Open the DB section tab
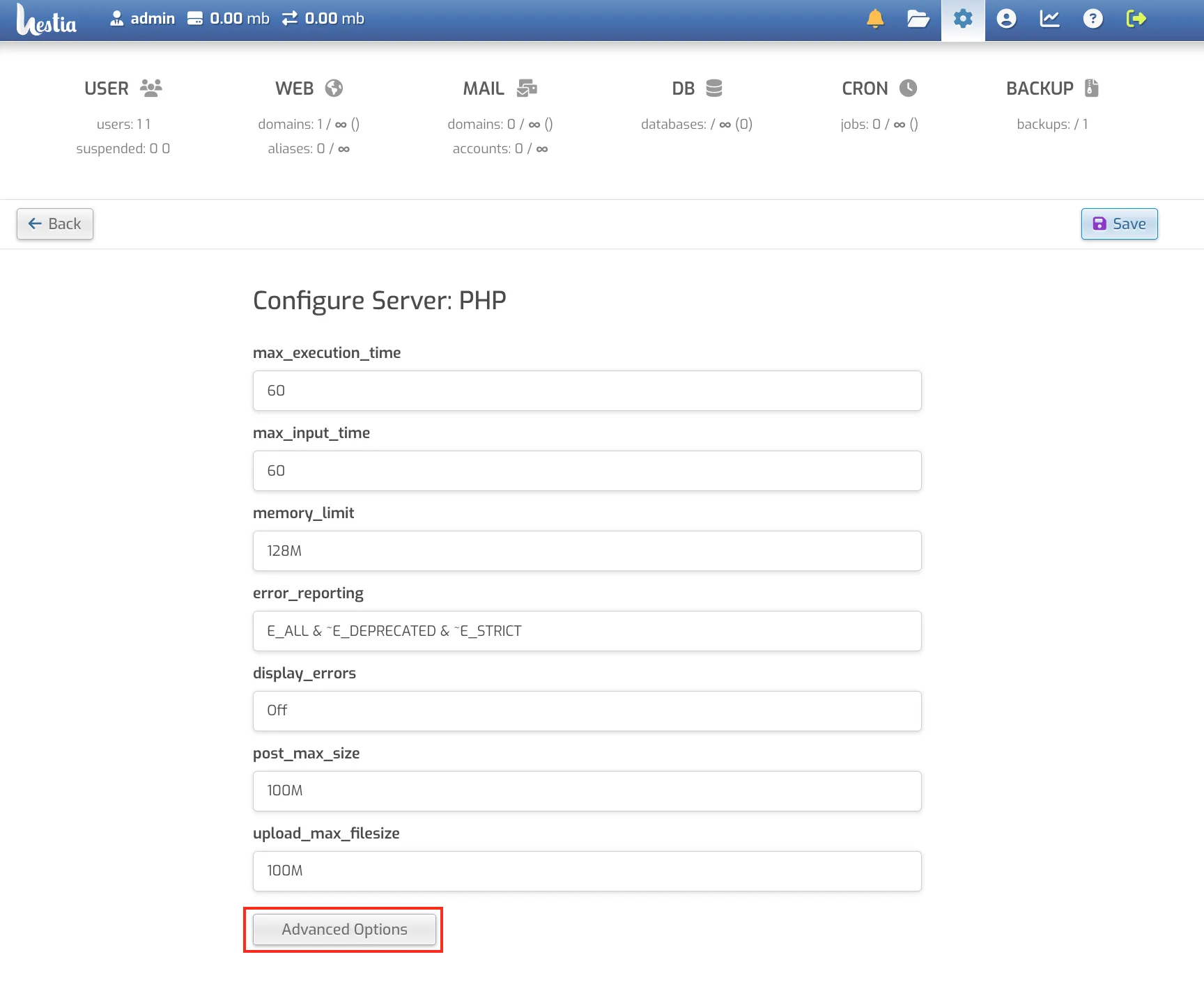 tap(697, 88)
